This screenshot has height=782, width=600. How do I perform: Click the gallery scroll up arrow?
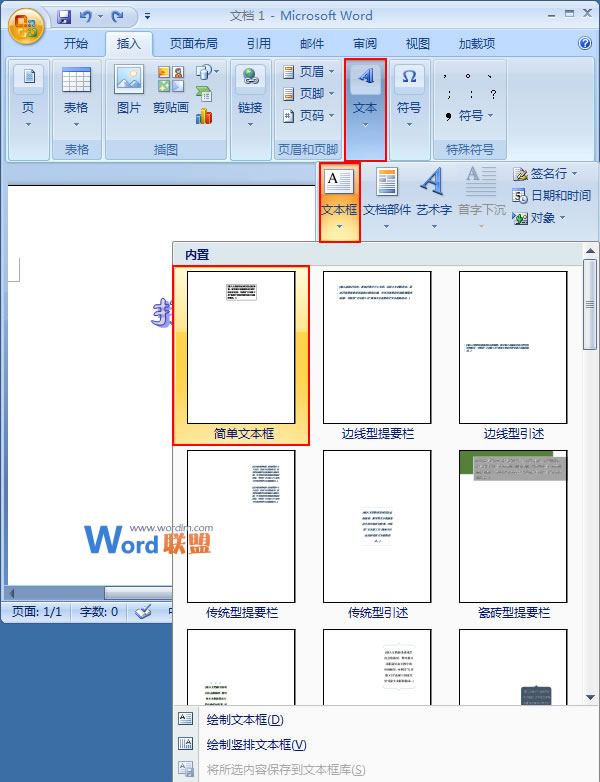pos(590,251)
